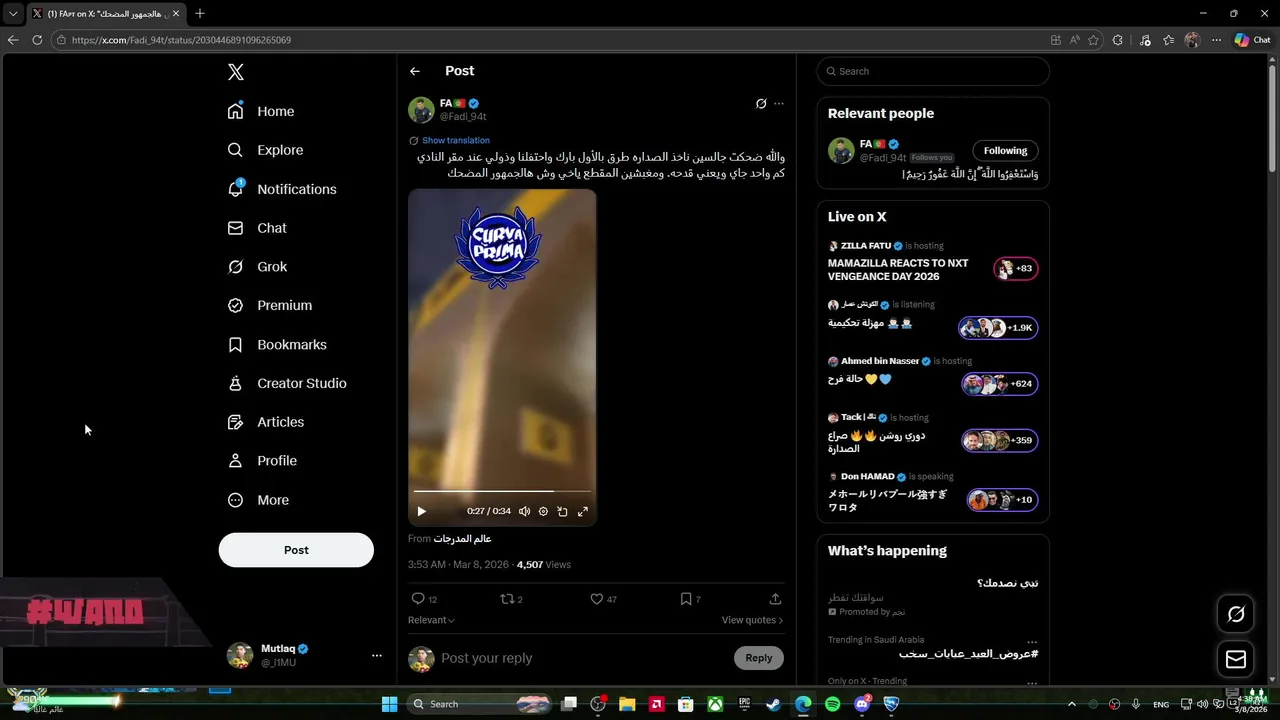Viewport: 1280px width, 720px height.
Task: Open the post's three-dot more menu
Action: pyautogui.click(x=779, y=103)
